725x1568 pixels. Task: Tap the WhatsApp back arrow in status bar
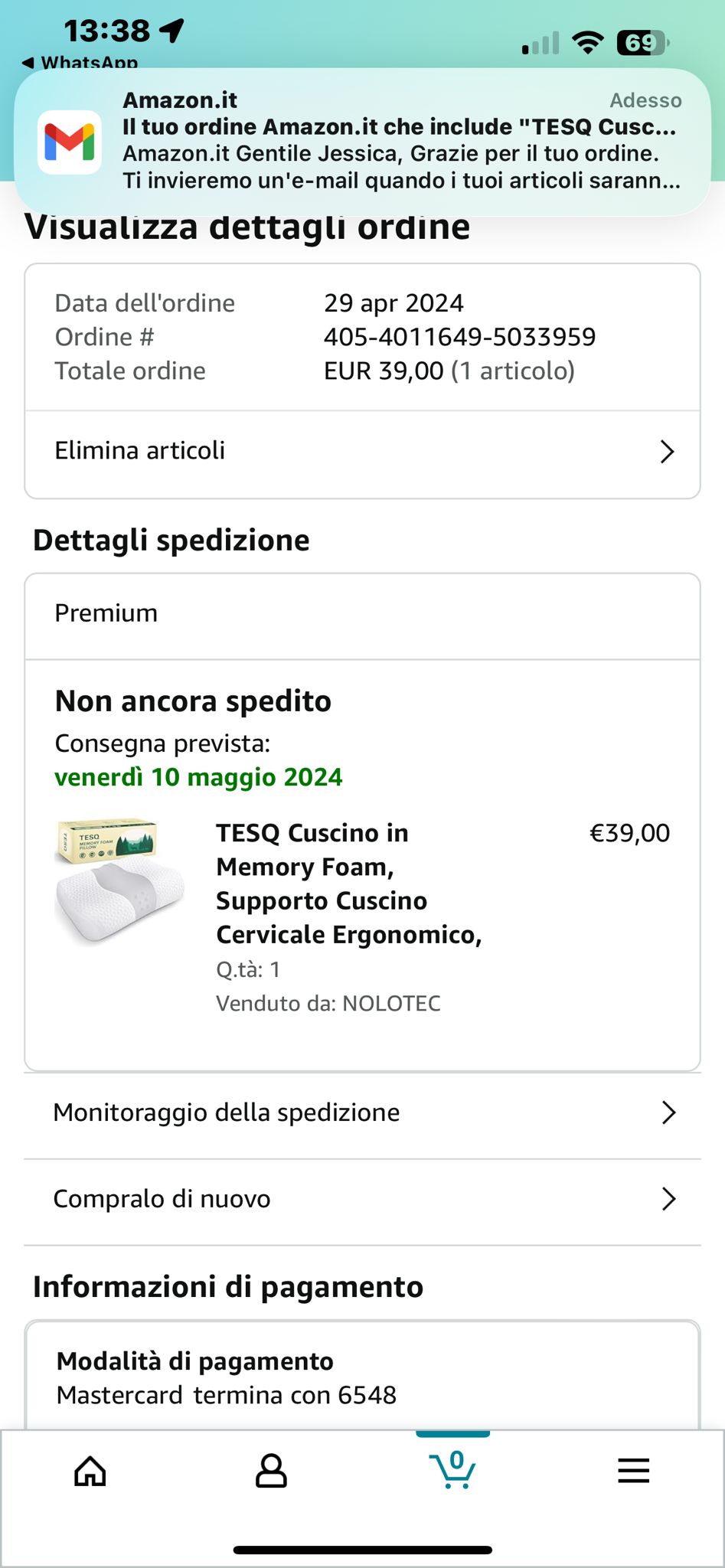[28, 62]
